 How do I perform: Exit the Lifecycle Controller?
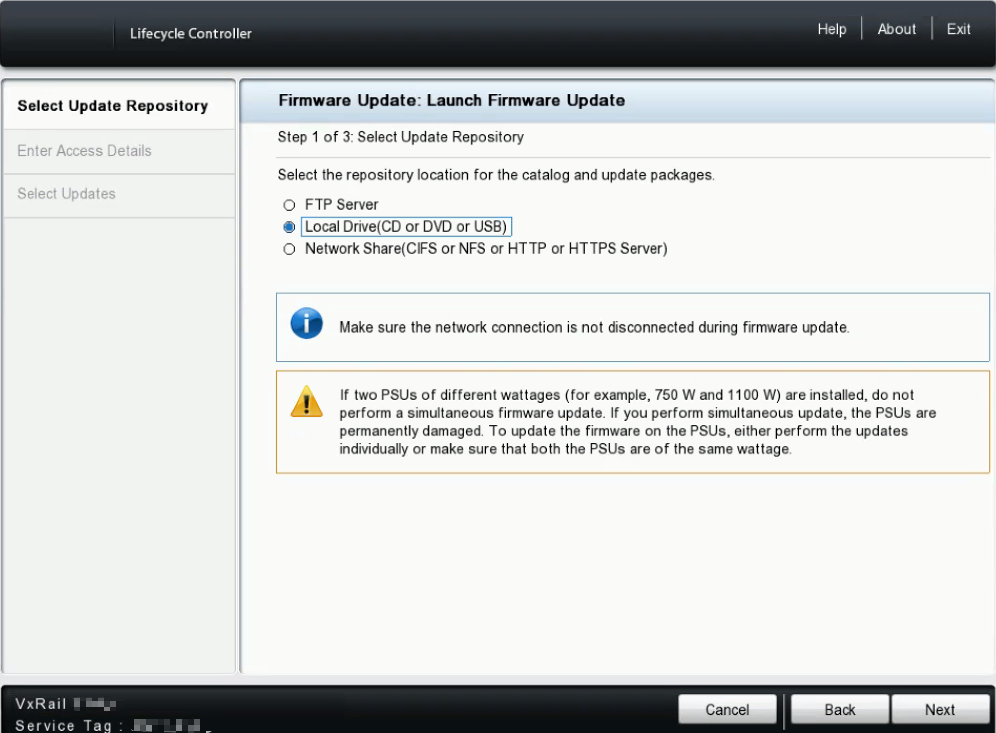pyautogui.click(x=958, y=29)
